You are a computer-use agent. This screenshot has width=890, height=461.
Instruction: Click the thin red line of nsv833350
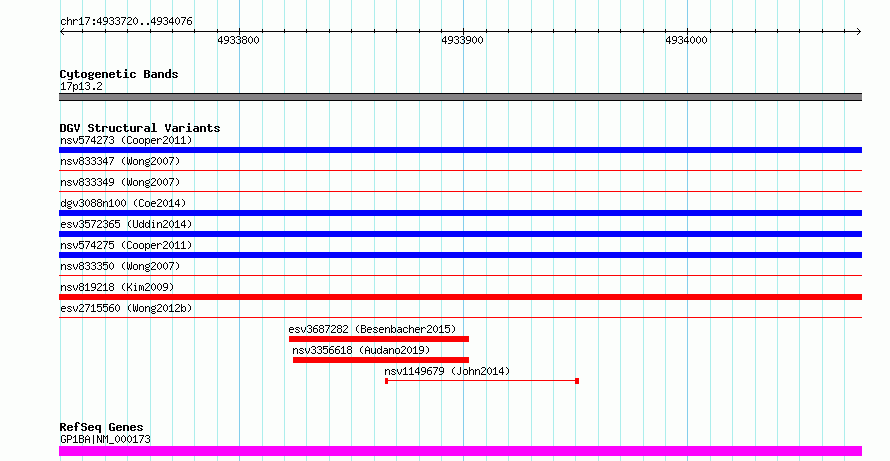(460, 275)
